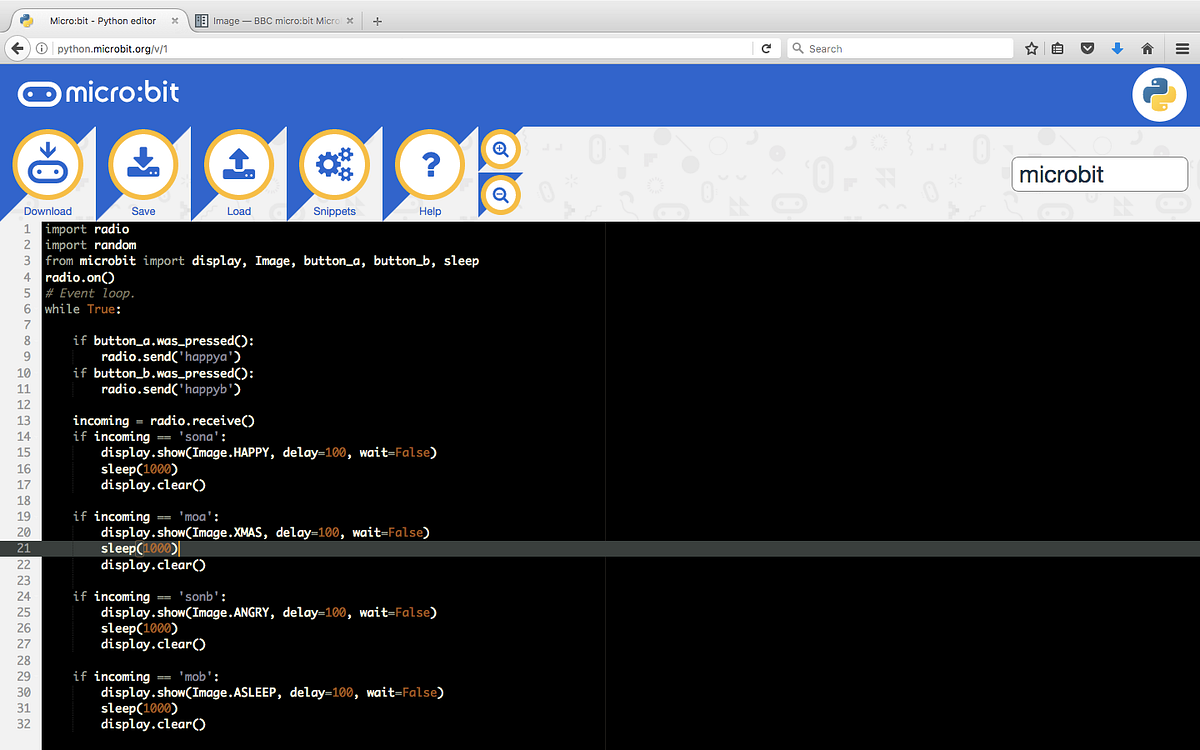The height and width of the screenshot is (750, 1200).
Task: Click the back navigation button
Action: (17, 47)
